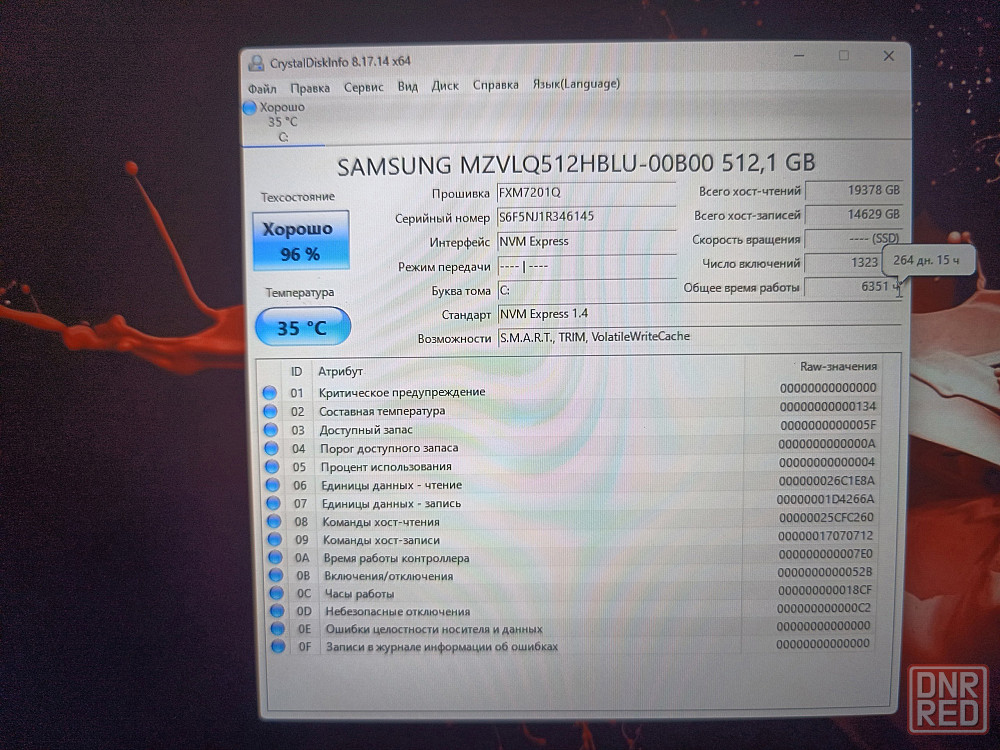Click the blue status dot for attribute 0D
This screenshot has height=750, width=1000.
pos(277,611)
